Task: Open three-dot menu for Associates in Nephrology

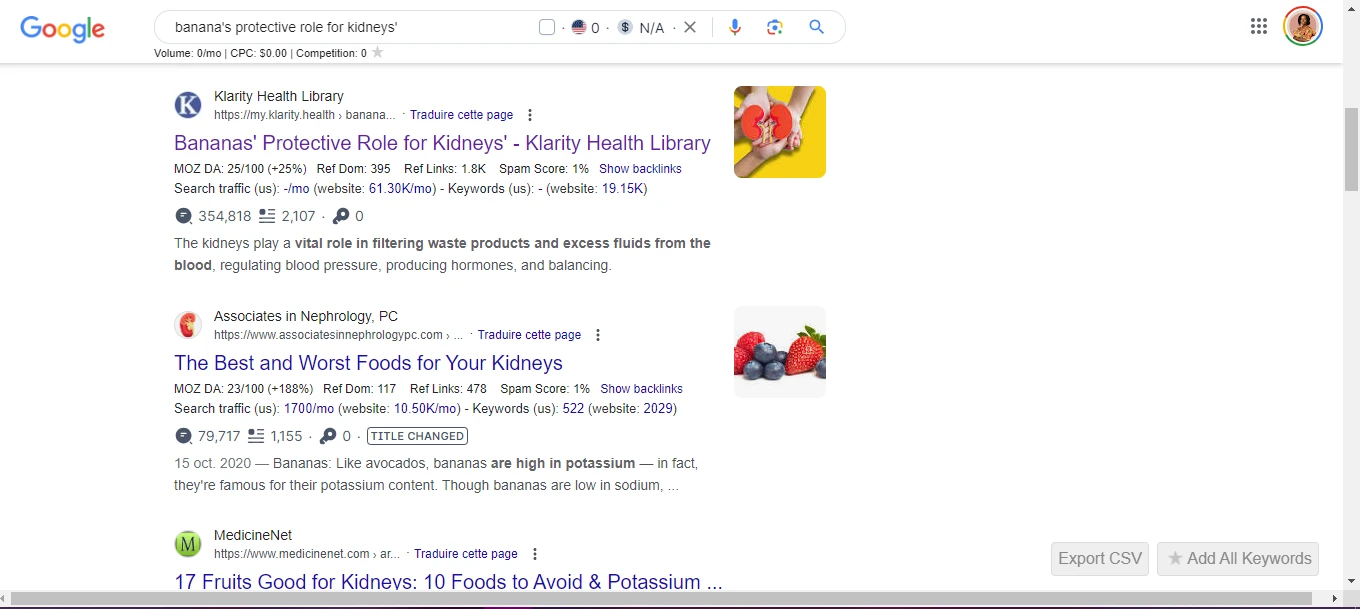Action: click(x=598, y=335)
